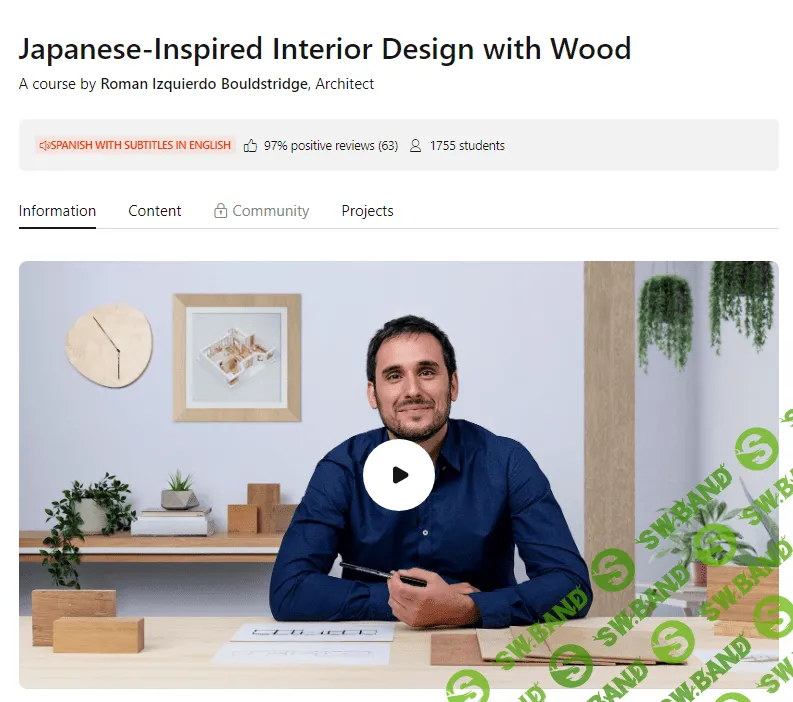The height and width of the screenshot is (702, 793).
Task: Click the Spanish with subtitles badge
Action: click(135, 145)
